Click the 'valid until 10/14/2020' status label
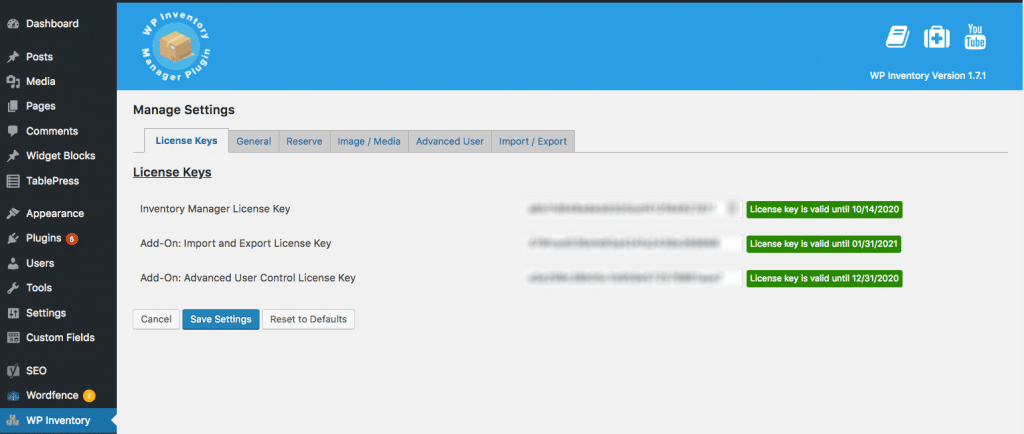Screen dimensions: 1024x434 click(824, 209)
